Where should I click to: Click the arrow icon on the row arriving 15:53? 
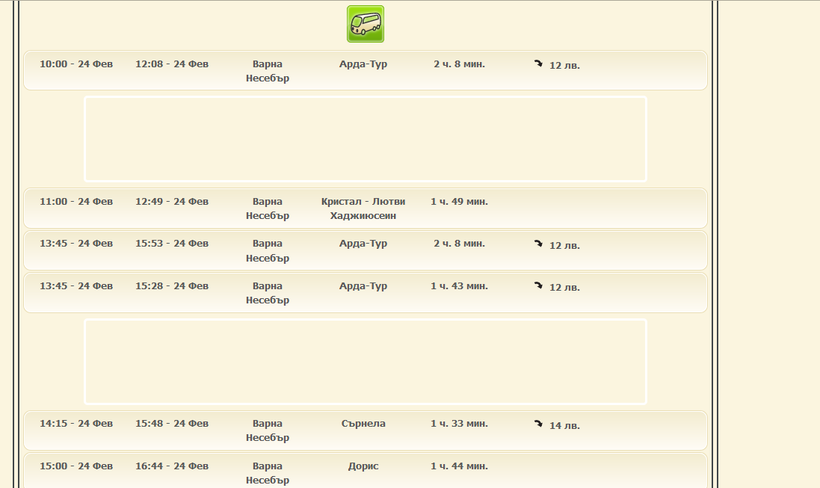coord(538,244)
